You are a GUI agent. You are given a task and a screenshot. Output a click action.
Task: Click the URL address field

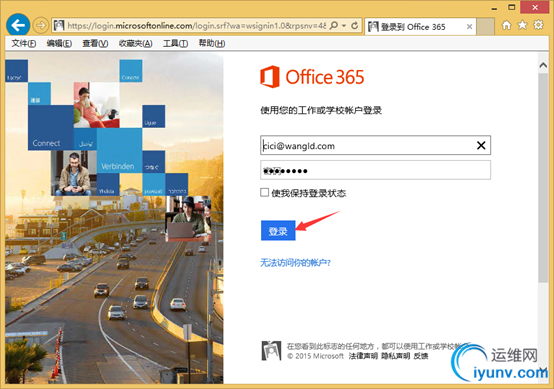click(x=196, y=25)
